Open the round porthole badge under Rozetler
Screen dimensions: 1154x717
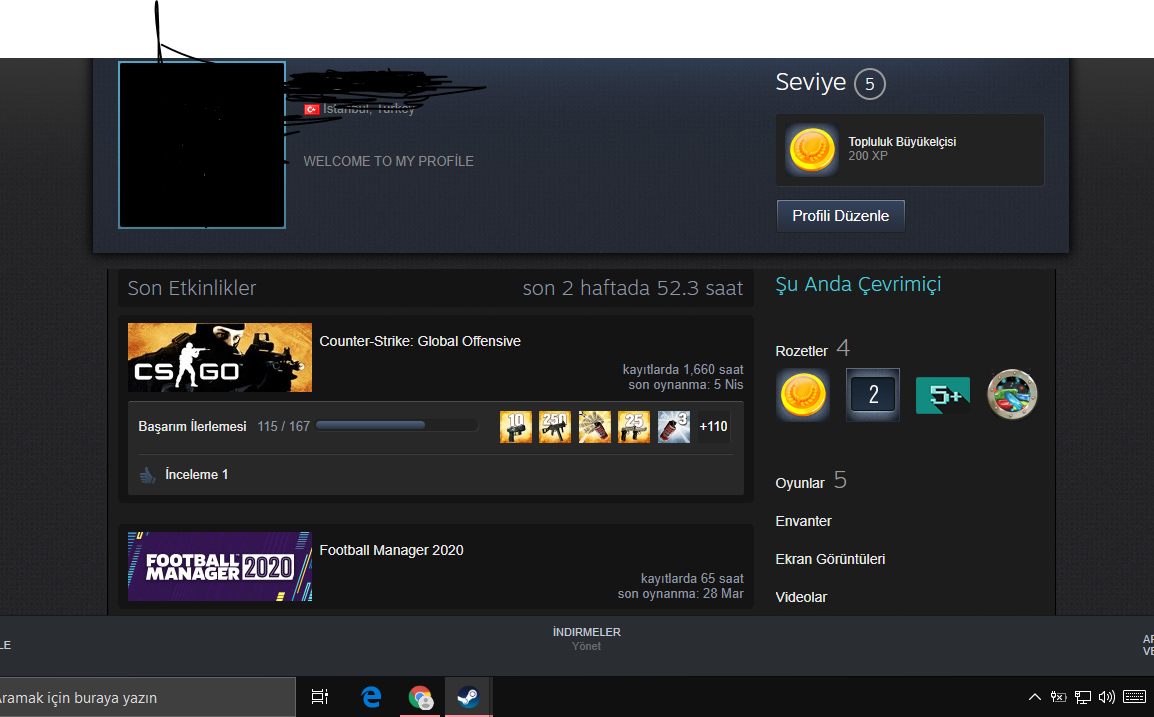tap(1012, 395)
